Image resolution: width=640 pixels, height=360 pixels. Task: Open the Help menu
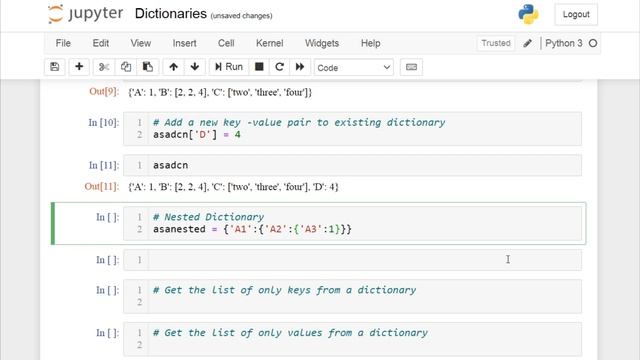point(370,43)
